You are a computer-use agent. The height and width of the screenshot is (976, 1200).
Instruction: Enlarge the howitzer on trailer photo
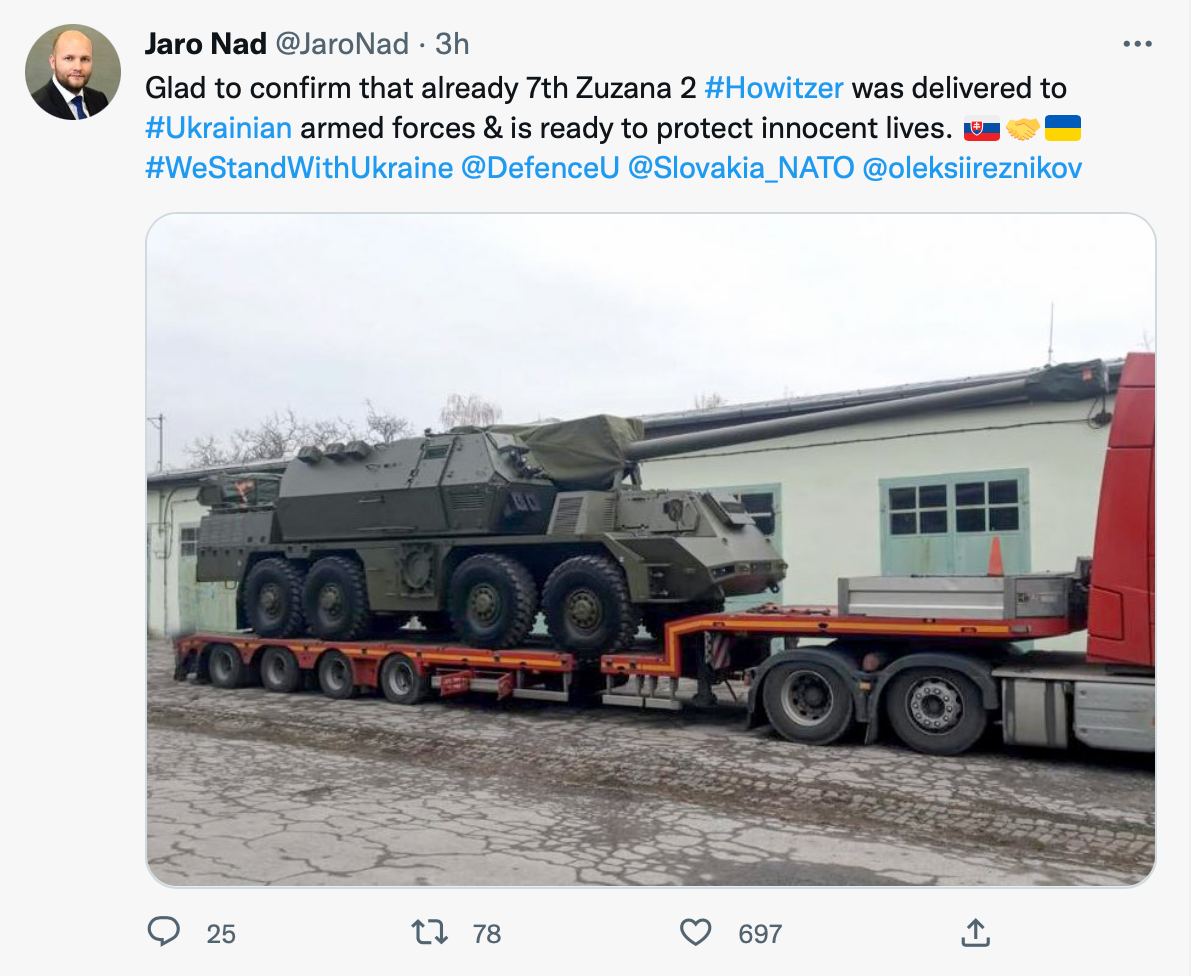coord(650,550)
